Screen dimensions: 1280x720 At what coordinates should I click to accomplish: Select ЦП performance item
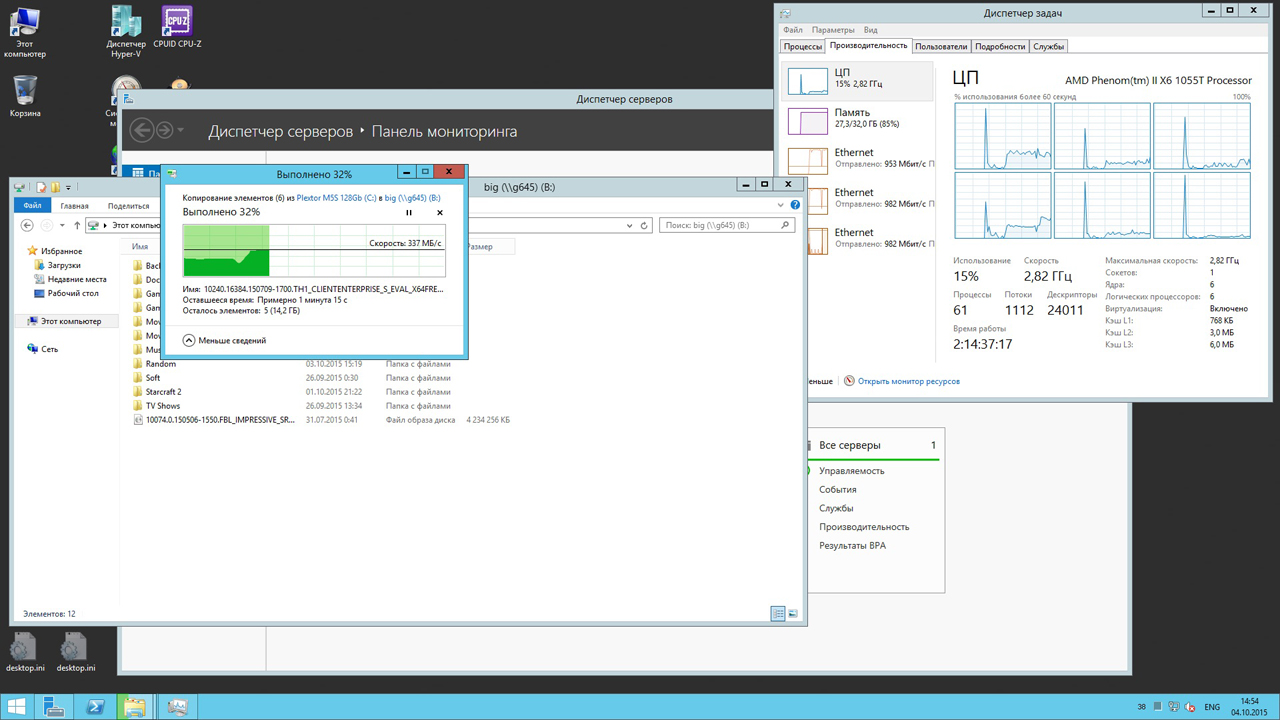(x=857, y=80)
